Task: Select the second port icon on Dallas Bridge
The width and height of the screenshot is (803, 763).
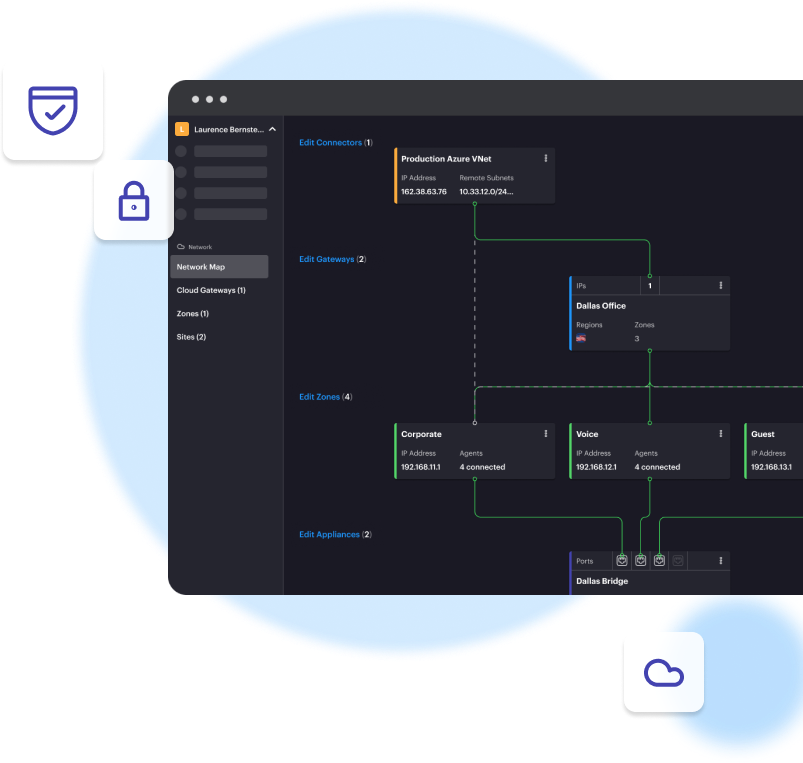Action: (640, 561)
